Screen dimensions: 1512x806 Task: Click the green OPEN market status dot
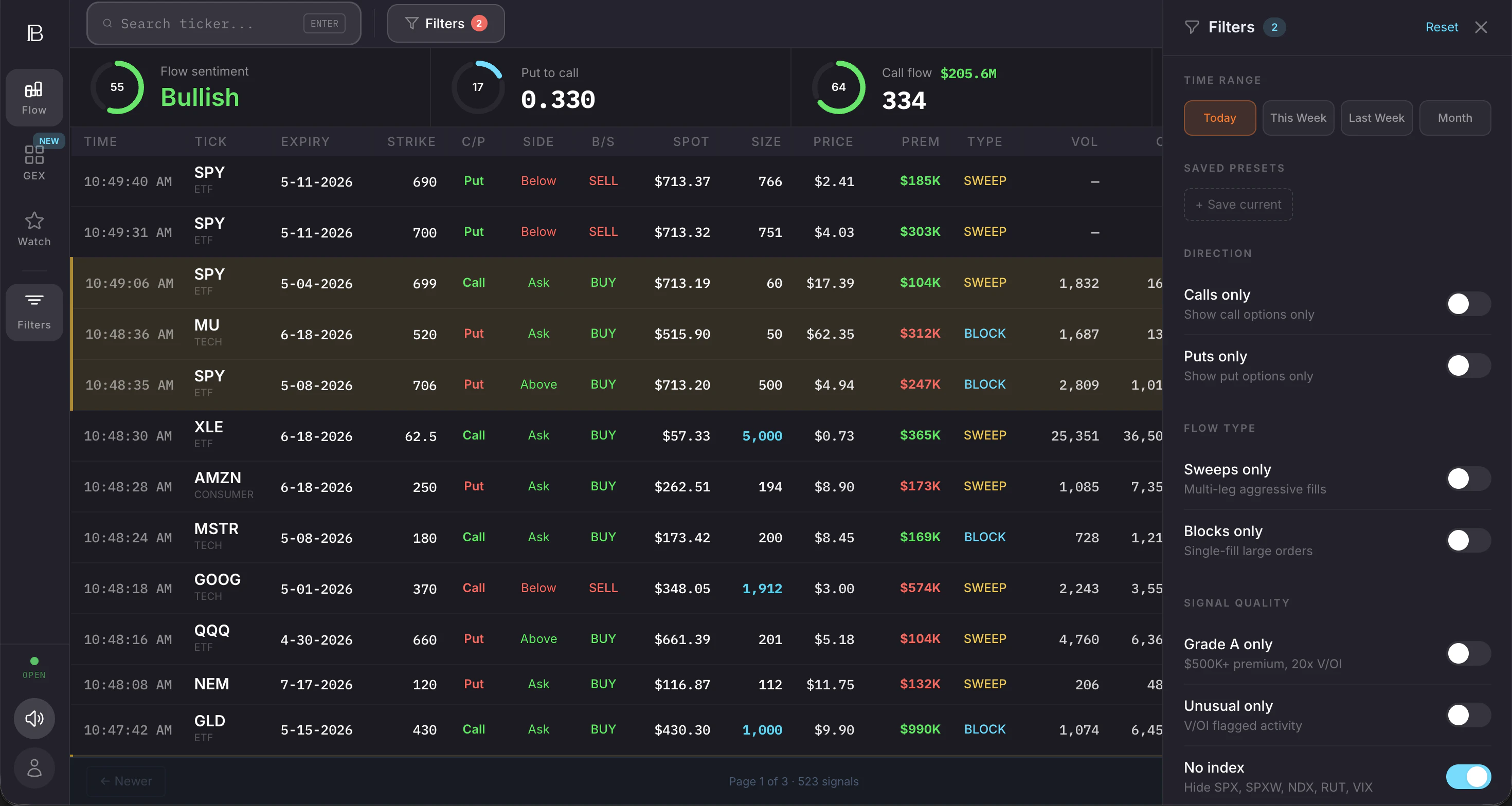pos(34,661)
